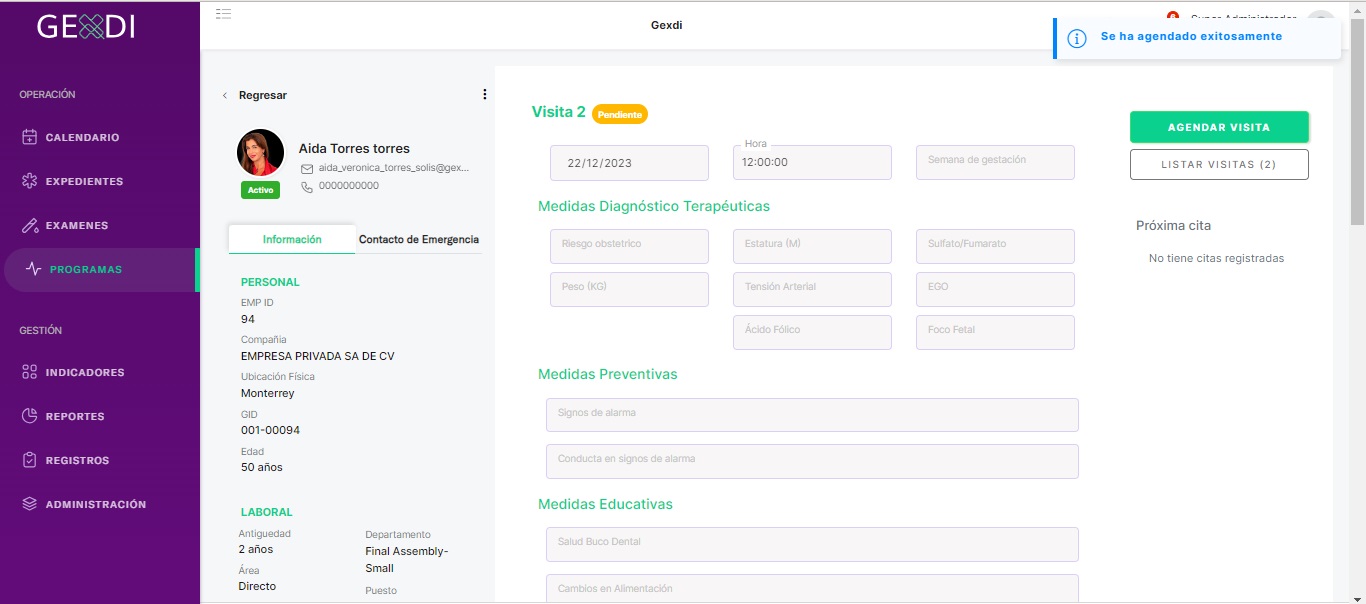The width and height of the screenshot is (1366, 604).
Task: Click the Foco Fetal field
Action: pyautogui.click(x=995, y=332)
